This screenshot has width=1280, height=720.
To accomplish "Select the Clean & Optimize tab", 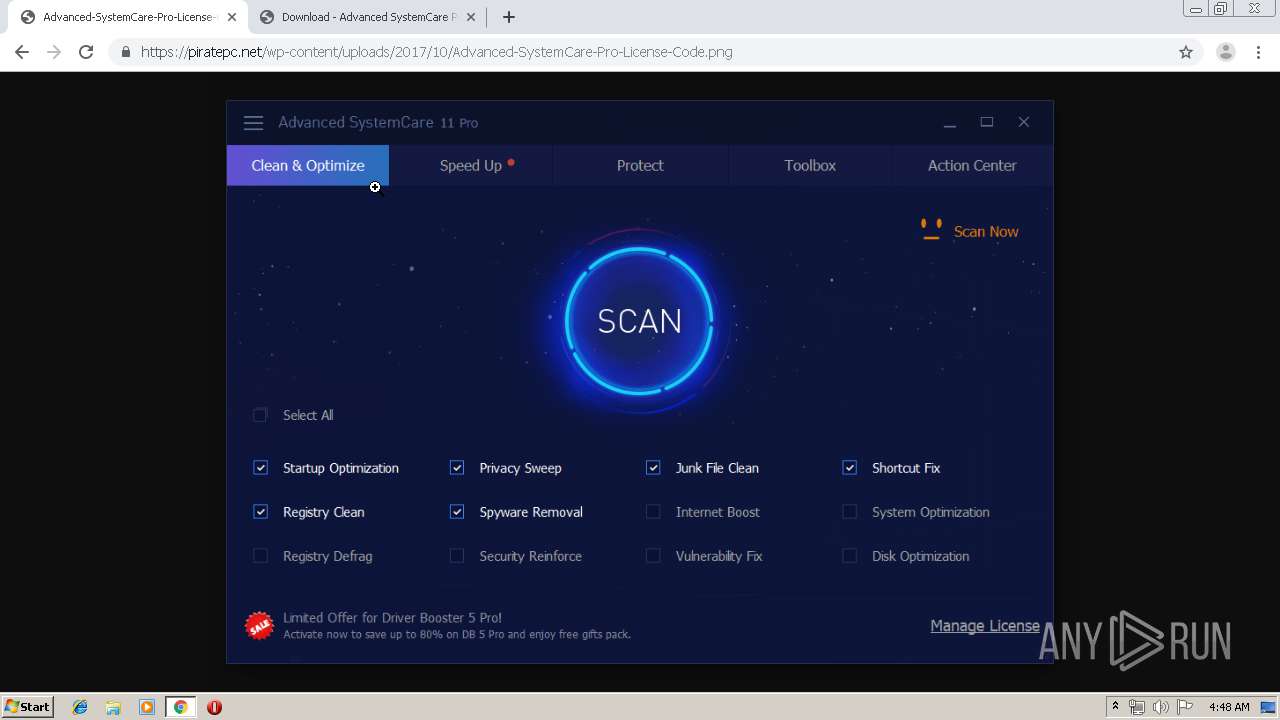I will click(x=308, y=165).
